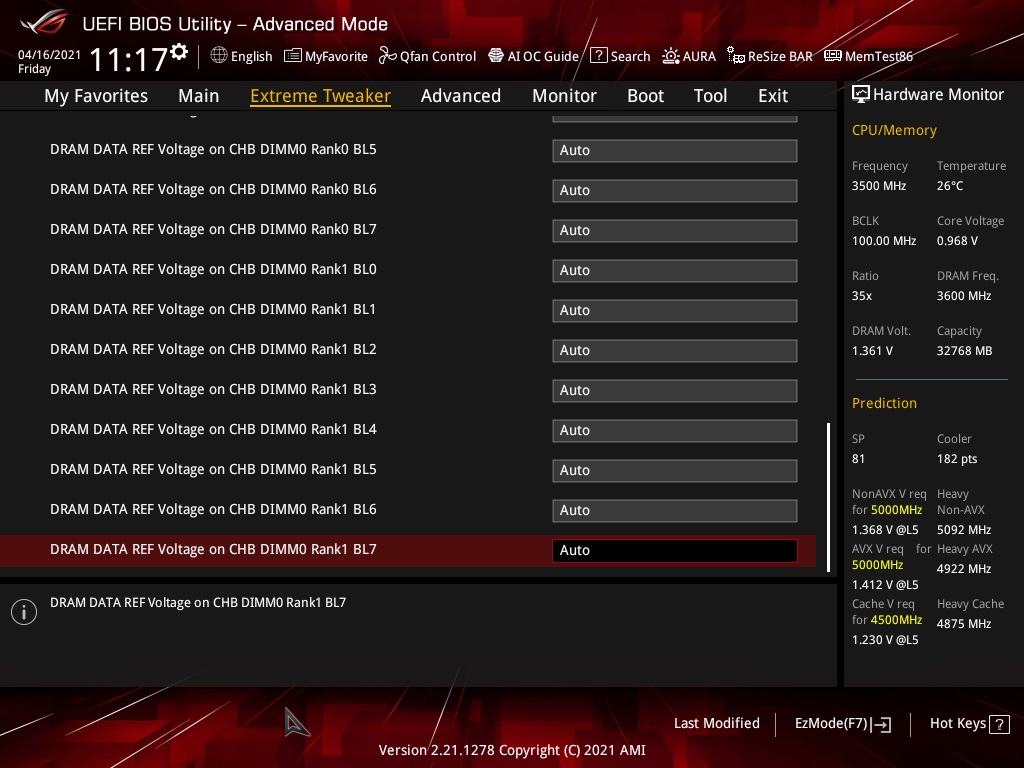Open the Tool tab

coord(711,96)
